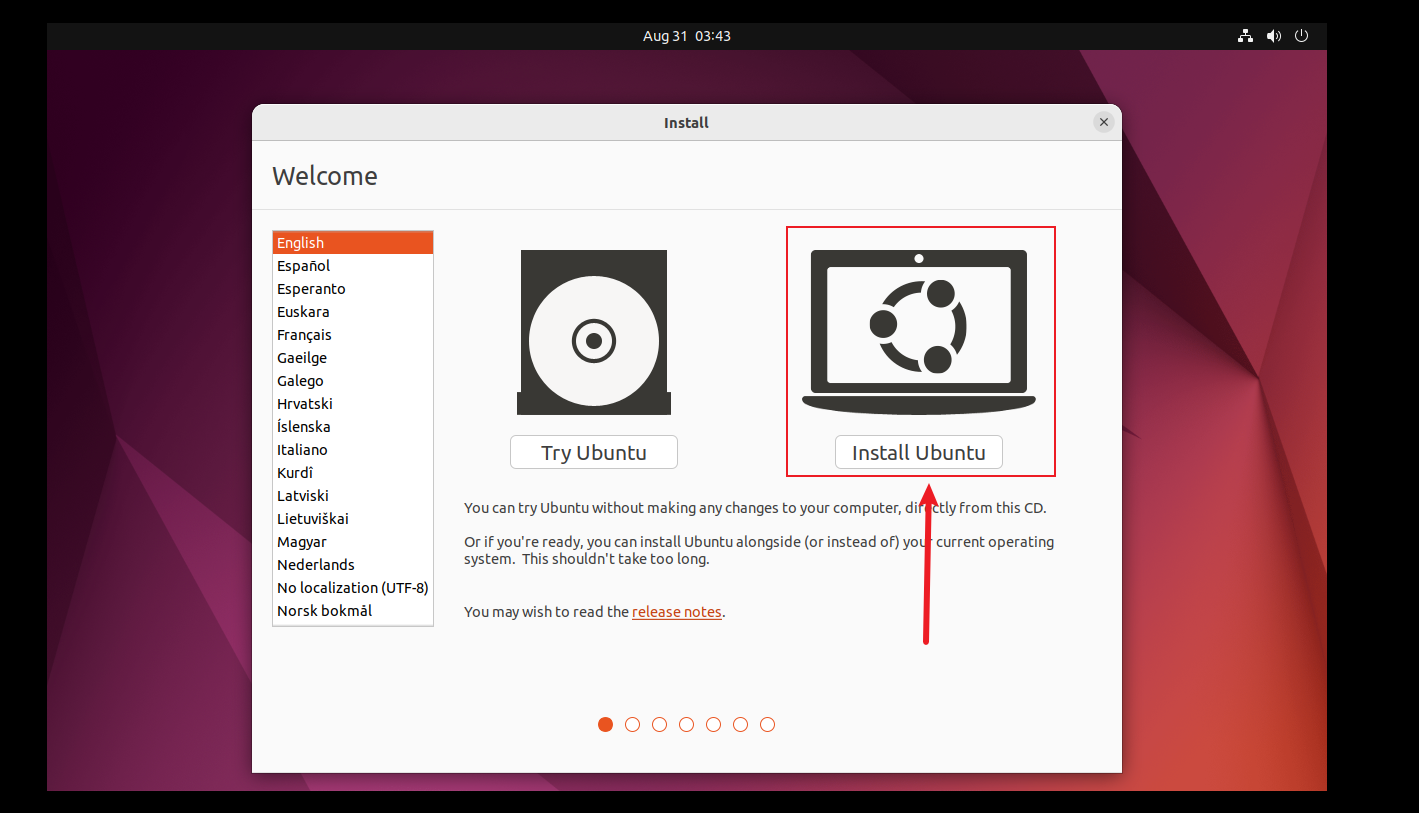Select Latviski in the language list
The height and width of the screenshot is (813, 1419).
[x=353, y=496]
